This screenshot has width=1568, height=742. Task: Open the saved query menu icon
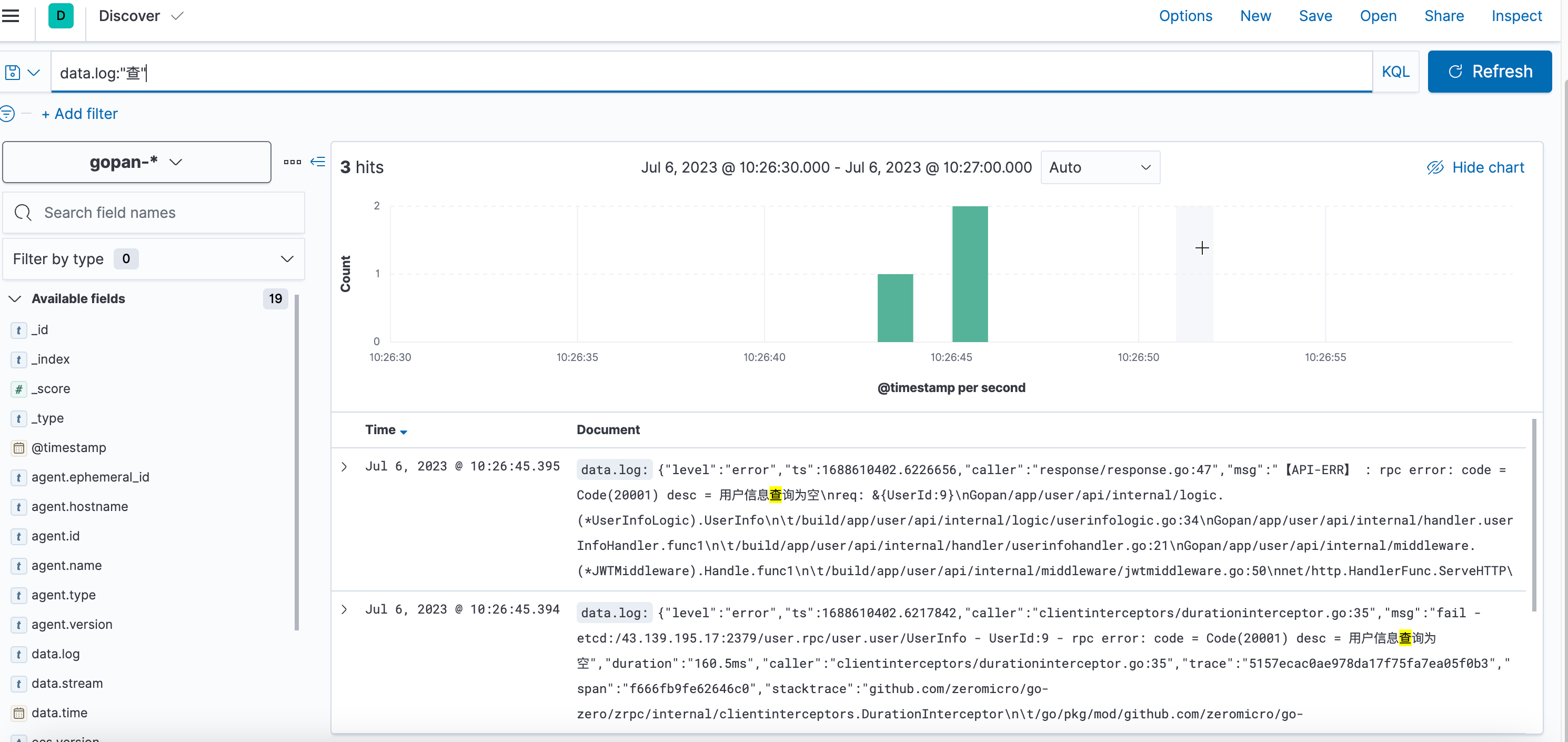22,73
